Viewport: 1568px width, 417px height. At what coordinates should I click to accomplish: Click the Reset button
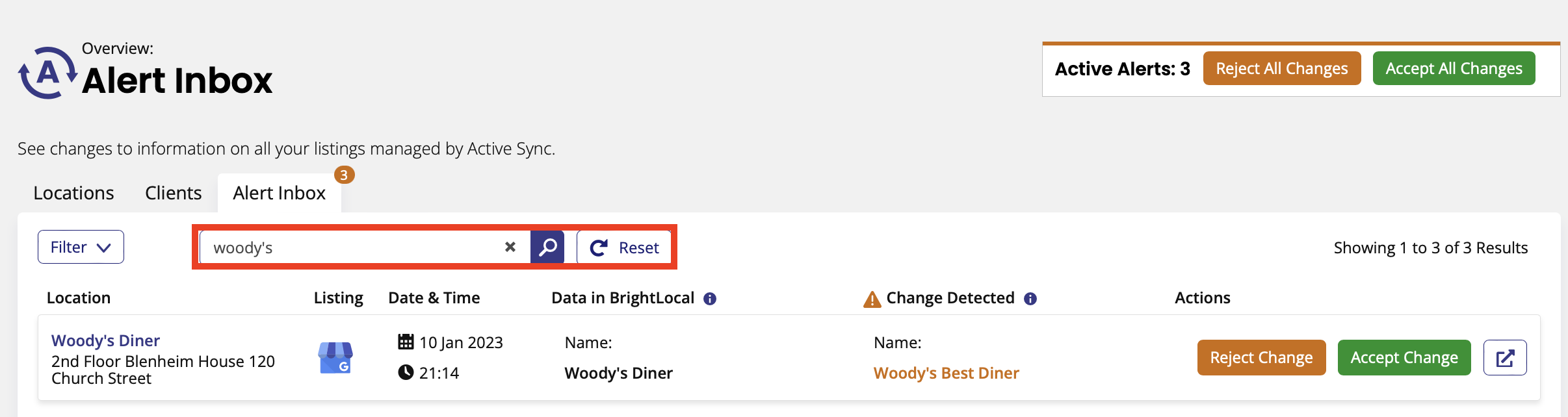(x=624, y=247)
